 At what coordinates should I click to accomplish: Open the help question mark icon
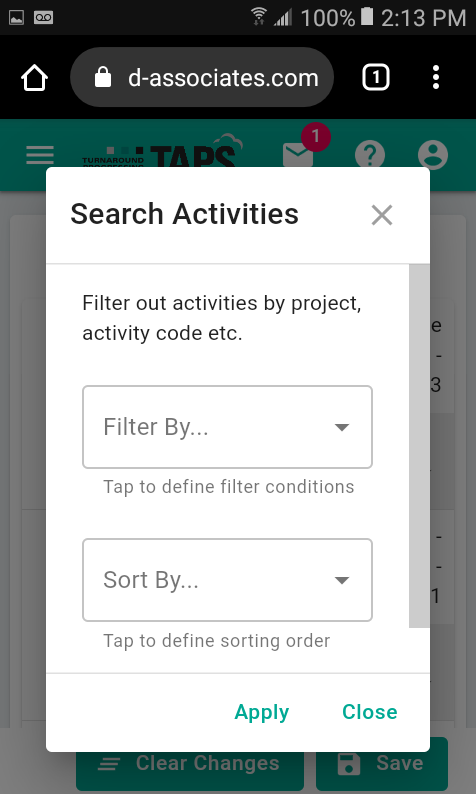(370, 155)
